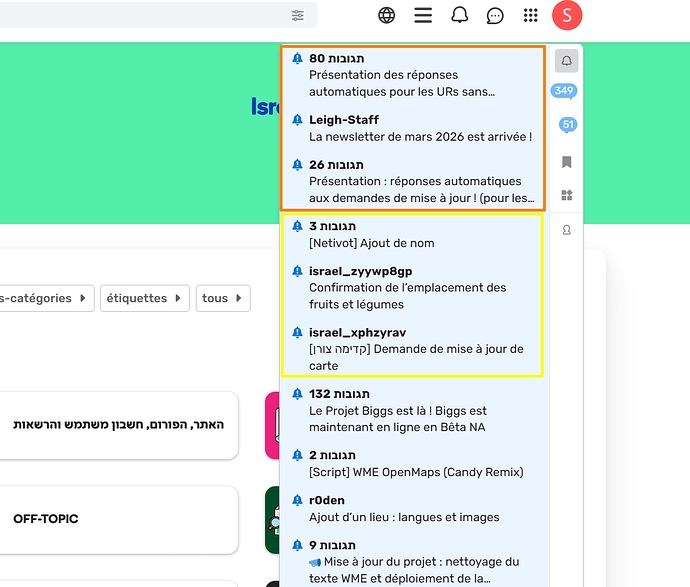690x587 pixels.
Task: Click the globe language icon
Action: pos(386,15)
